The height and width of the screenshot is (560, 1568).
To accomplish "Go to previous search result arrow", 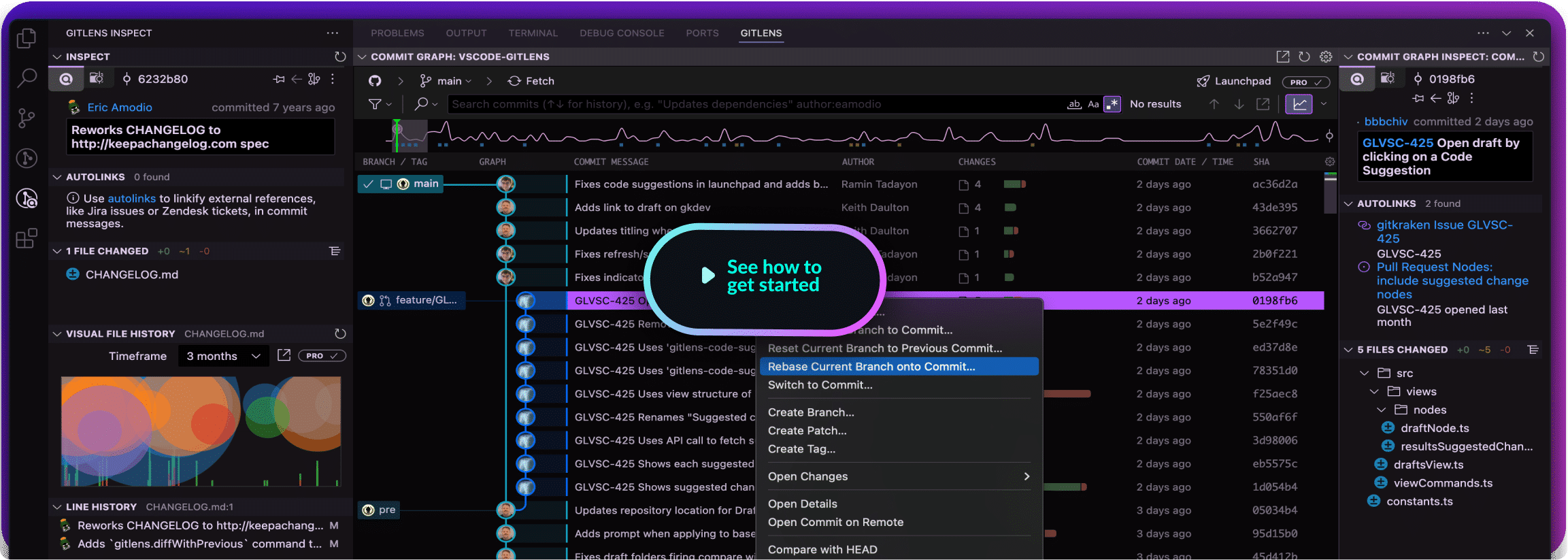I will click(1214, 104).
